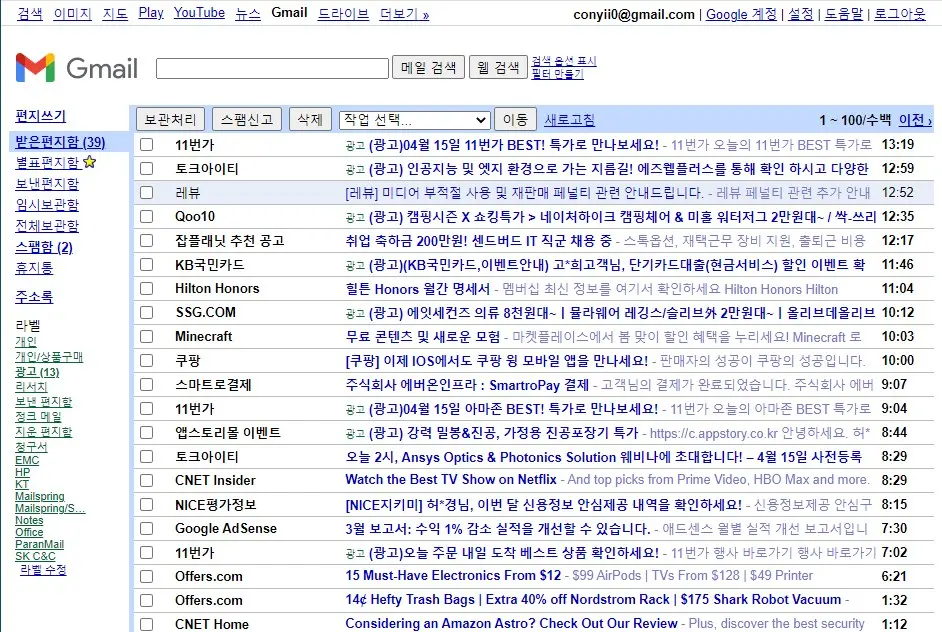Image resolution: width=942 pixels, height=632 pixels.
Task: Tick the CNET Insider email checkbox
Action: (147, 481)
